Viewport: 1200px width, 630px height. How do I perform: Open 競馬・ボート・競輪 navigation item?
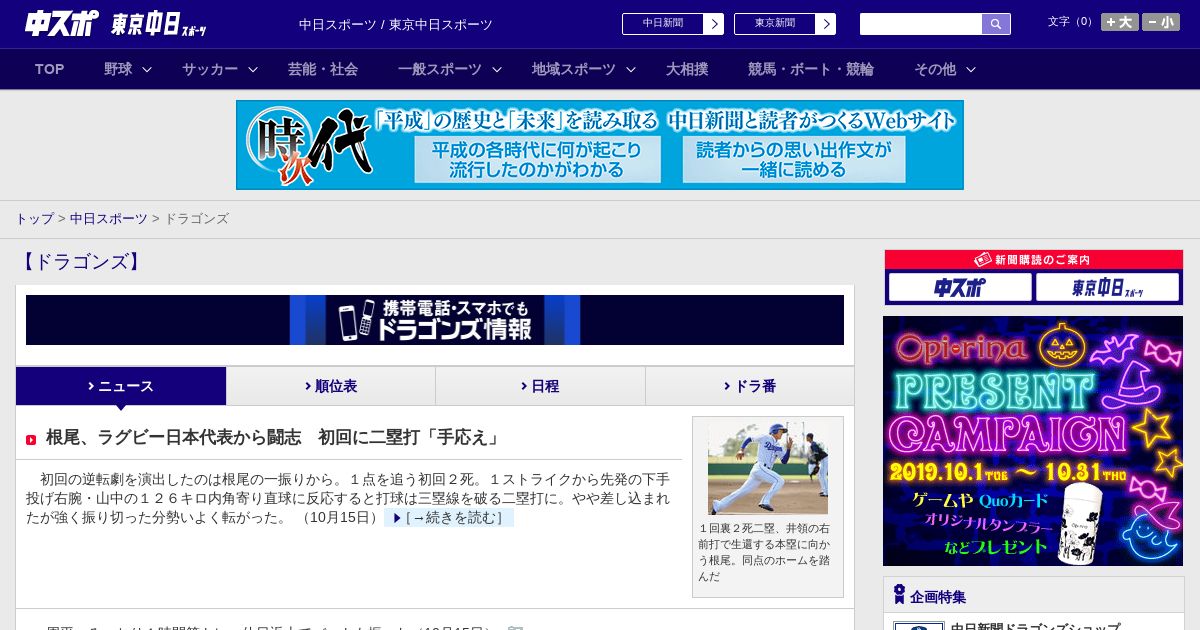[x=811, y=69]
